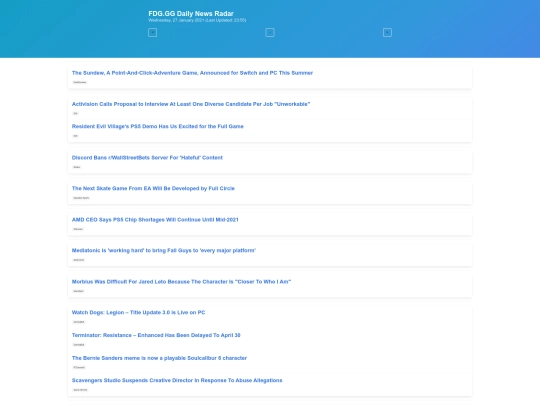Click source tag under Discord bans headline
The image size is (540, 405).
pyautogui.click(x=76, y=167)
